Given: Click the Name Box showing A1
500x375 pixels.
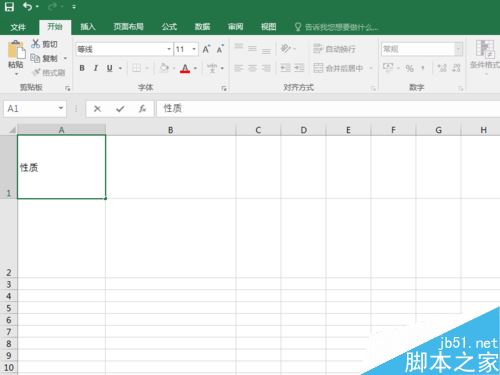Looking at the screenshot, I should tap(35, 109).
